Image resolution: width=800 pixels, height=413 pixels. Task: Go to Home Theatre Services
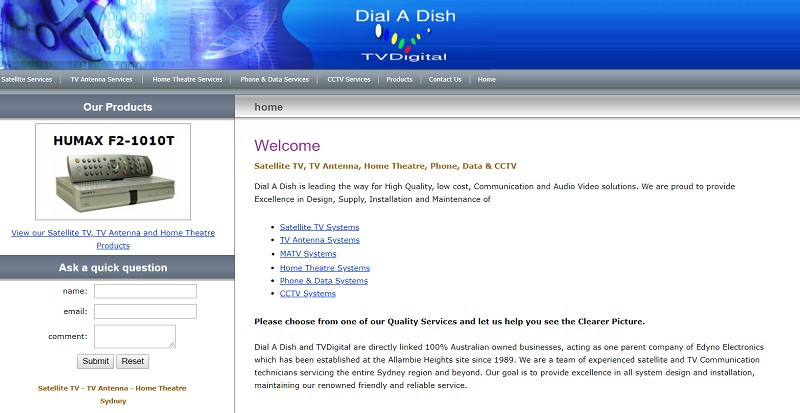click(187, 80)
